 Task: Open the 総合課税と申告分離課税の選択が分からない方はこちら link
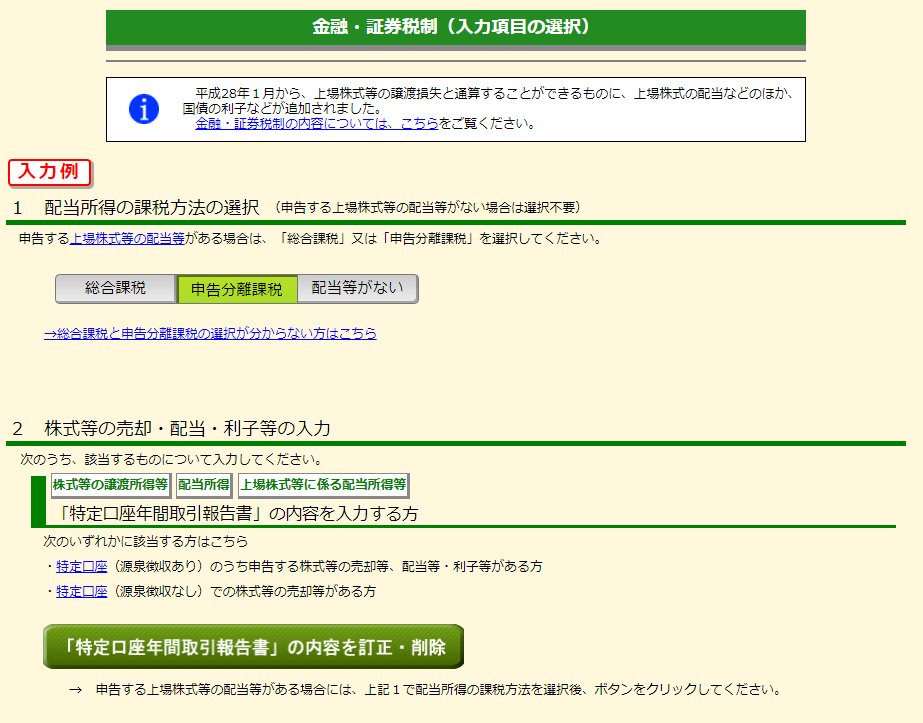pos(210,333)
